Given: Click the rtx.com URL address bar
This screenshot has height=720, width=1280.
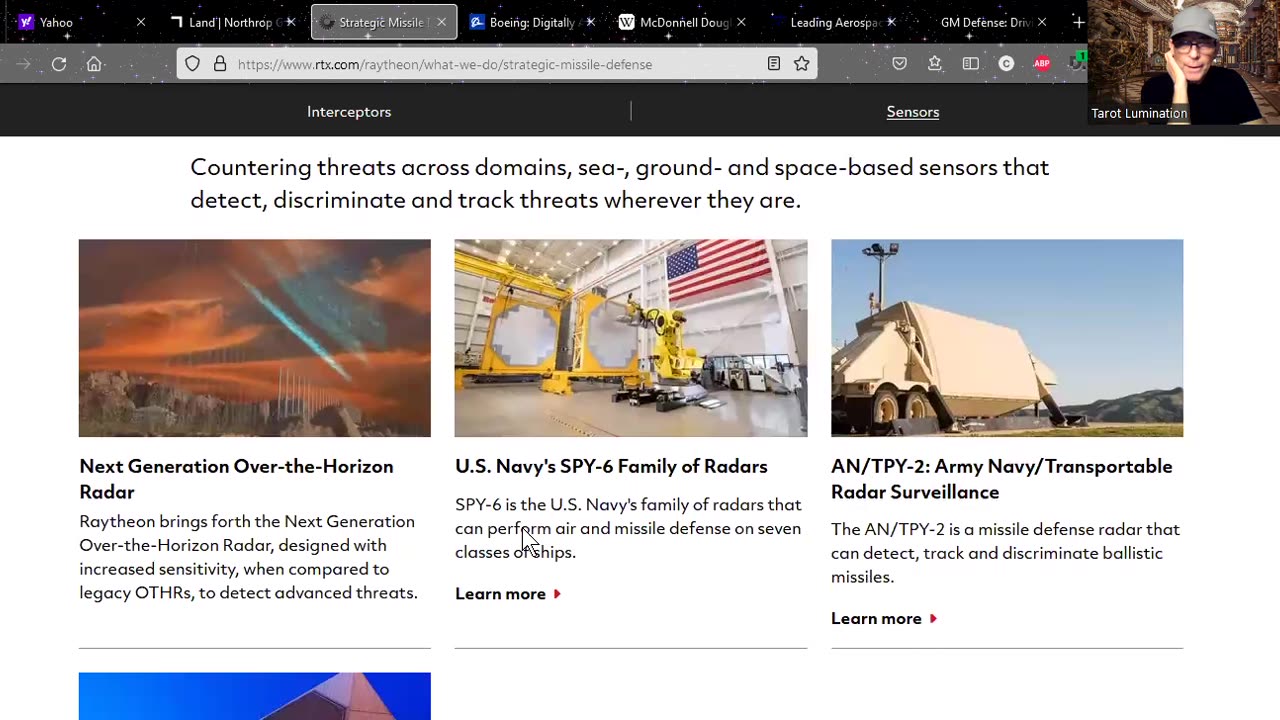Looking at the screenshot, I should [x=497, y=64].
